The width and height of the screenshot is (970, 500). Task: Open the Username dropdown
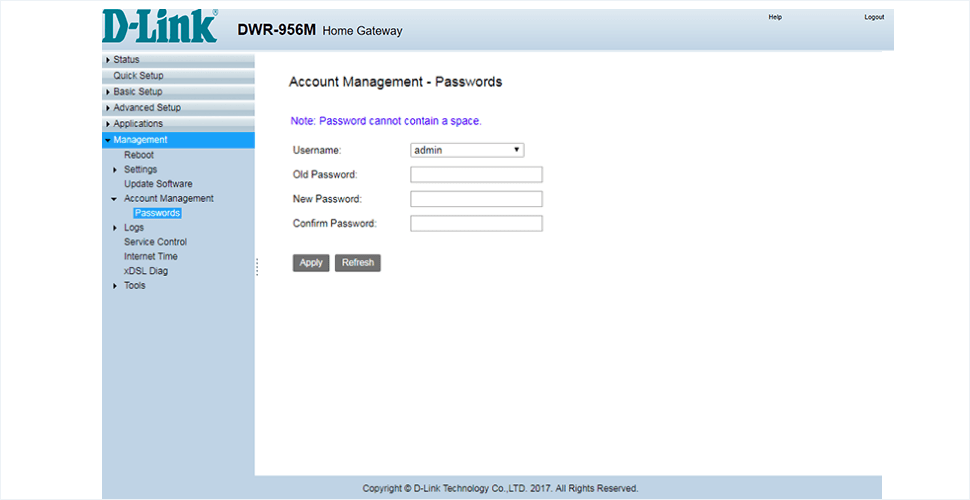click(x=467, y=150)
